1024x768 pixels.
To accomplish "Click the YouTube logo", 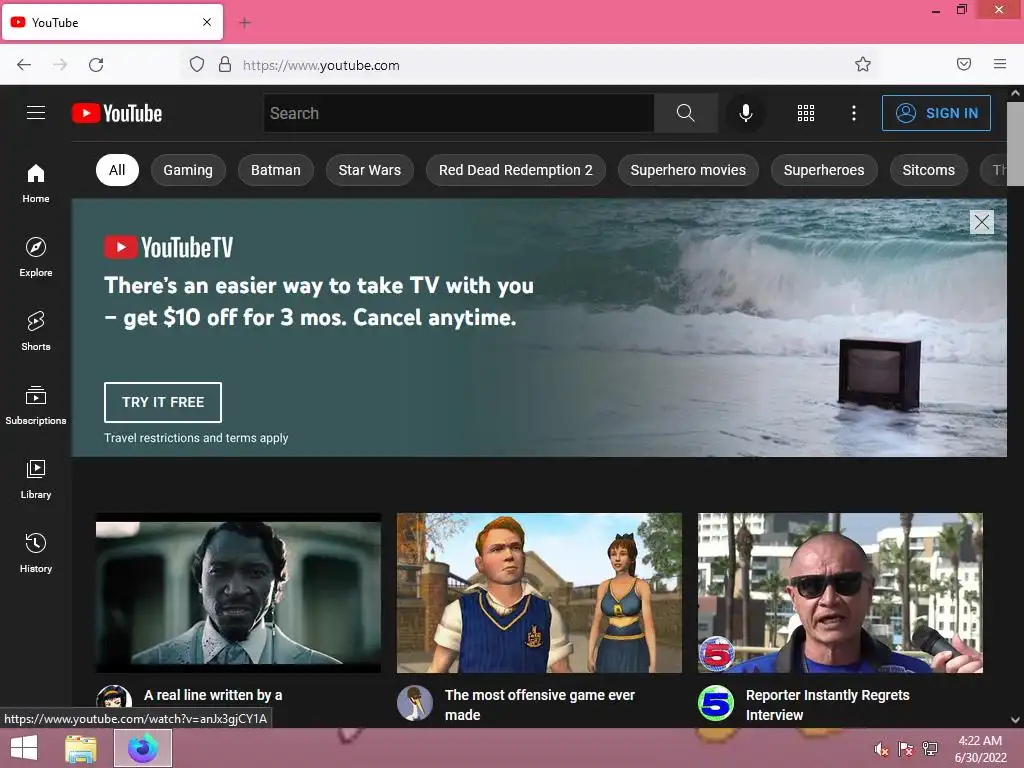I will tap(117, 114).
